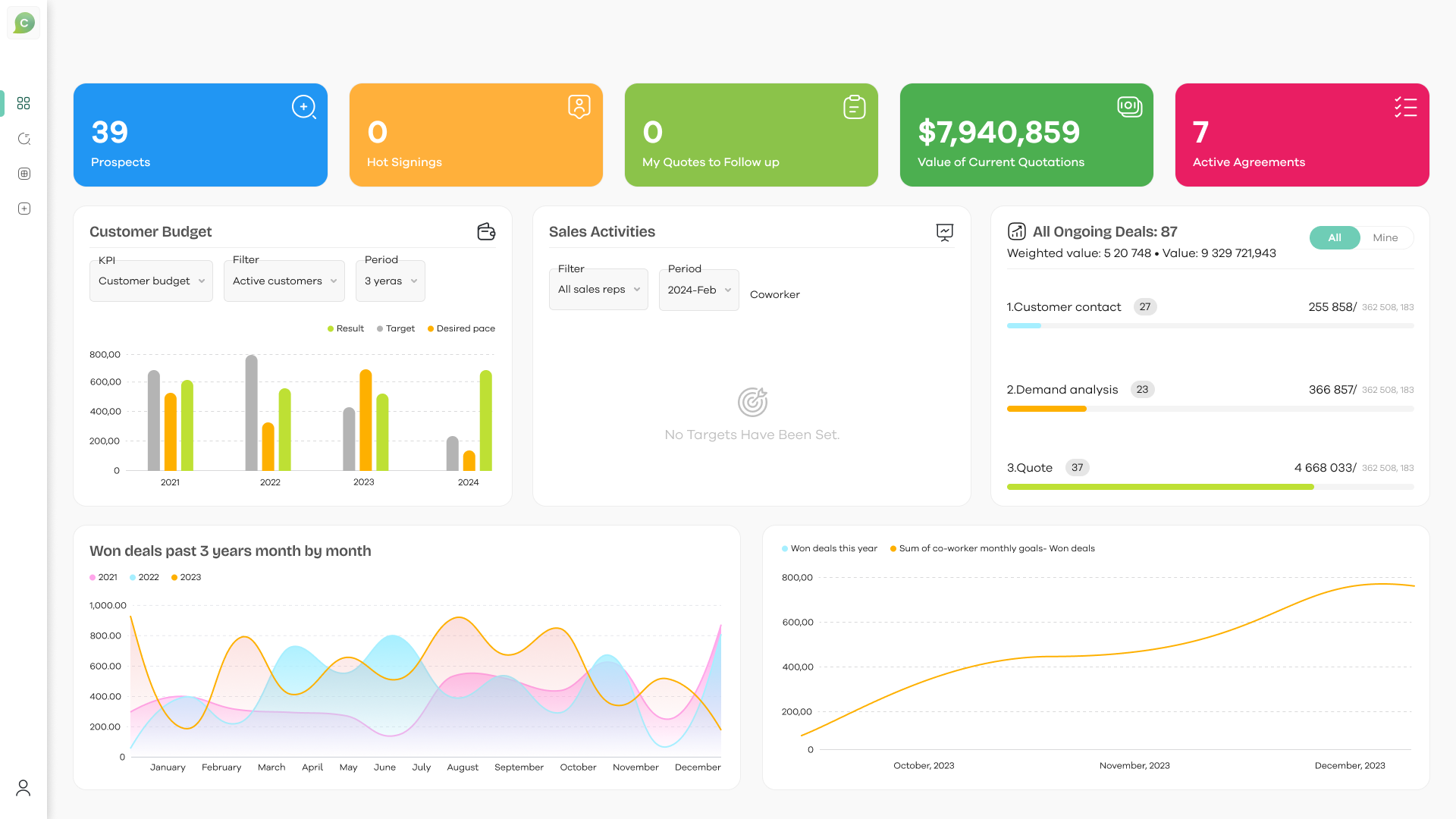This screenshot has height=819, width=1456.
Task: Click the chart icon in Sales Activities header
Action: coord(945,233)
